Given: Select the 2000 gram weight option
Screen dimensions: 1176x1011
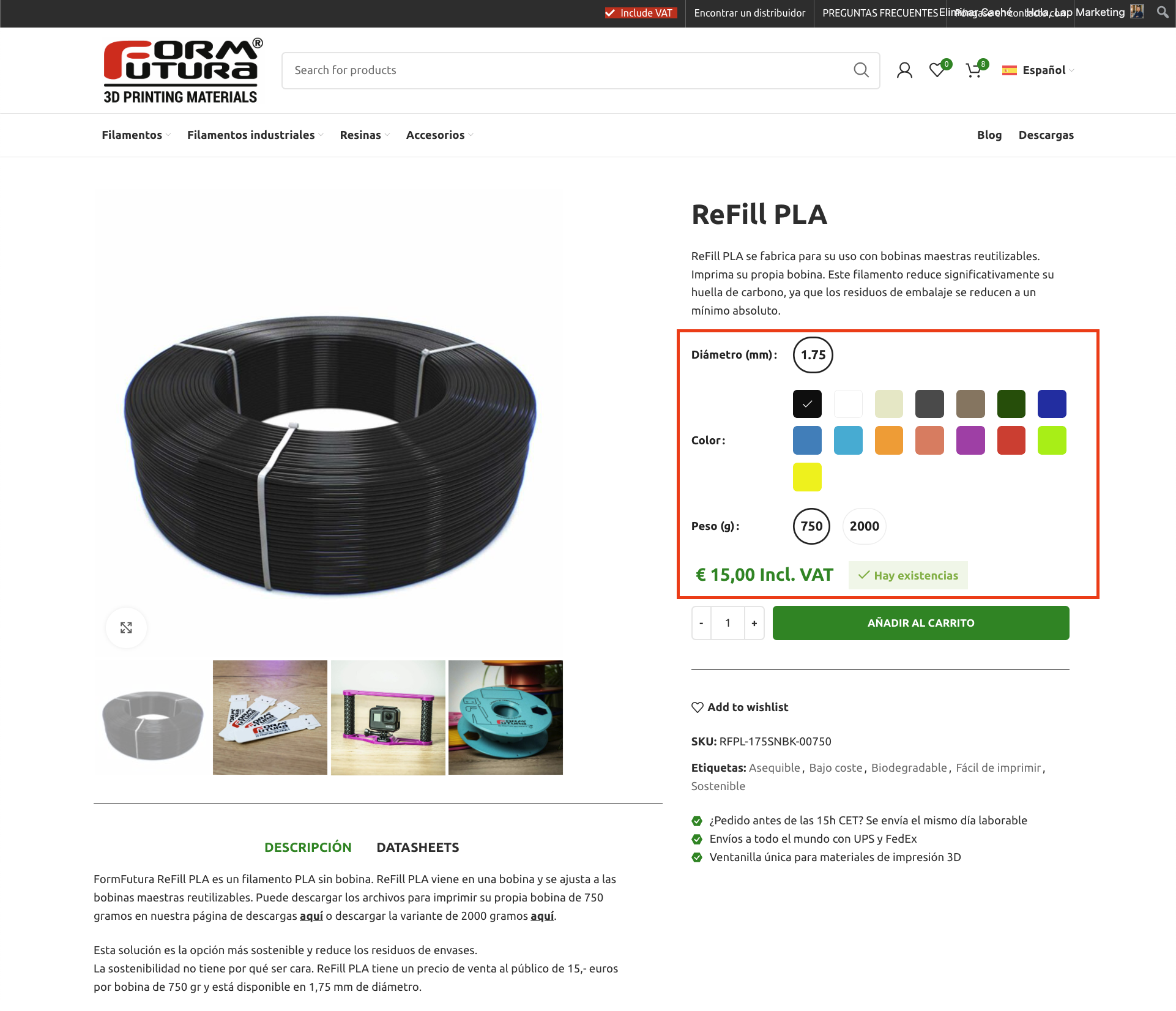Looking at the screenshot, I should pyautogui.click(x=864, y=526).
